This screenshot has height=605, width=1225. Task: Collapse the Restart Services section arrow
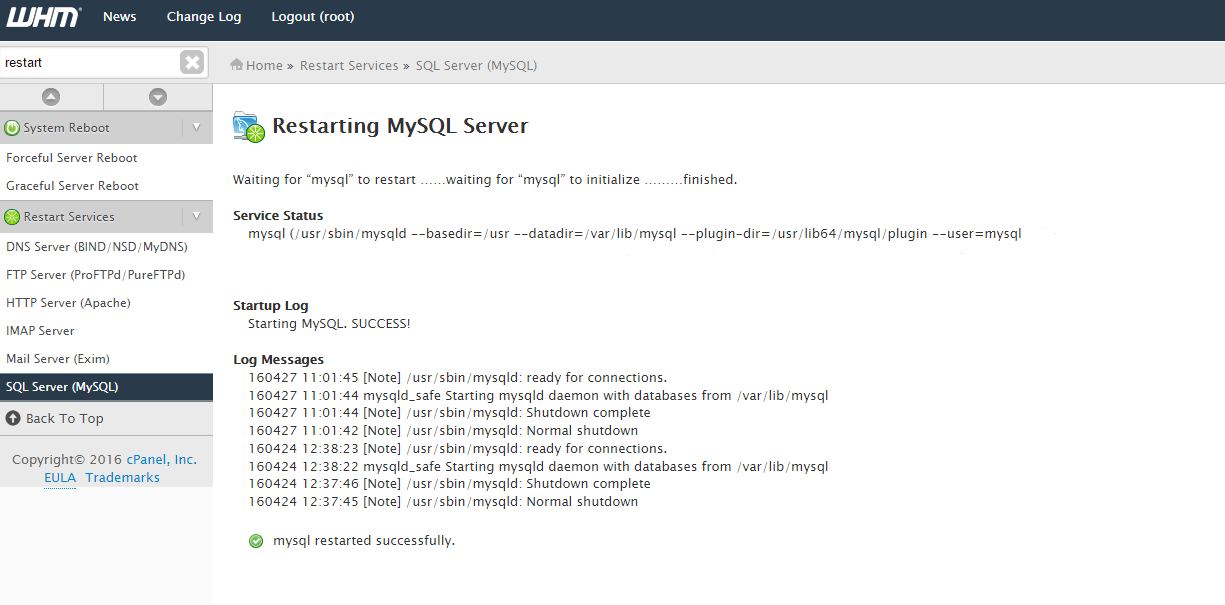[197, 216]
